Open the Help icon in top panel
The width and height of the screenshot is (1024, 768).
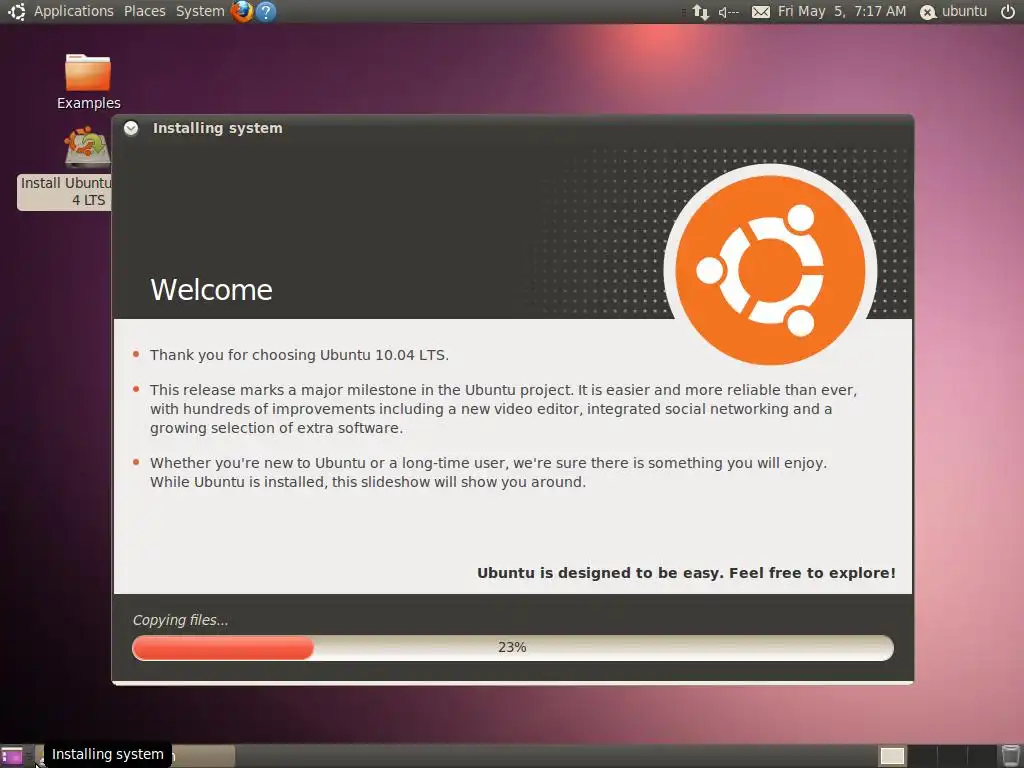pyautogui.click(x=266, y=11)
